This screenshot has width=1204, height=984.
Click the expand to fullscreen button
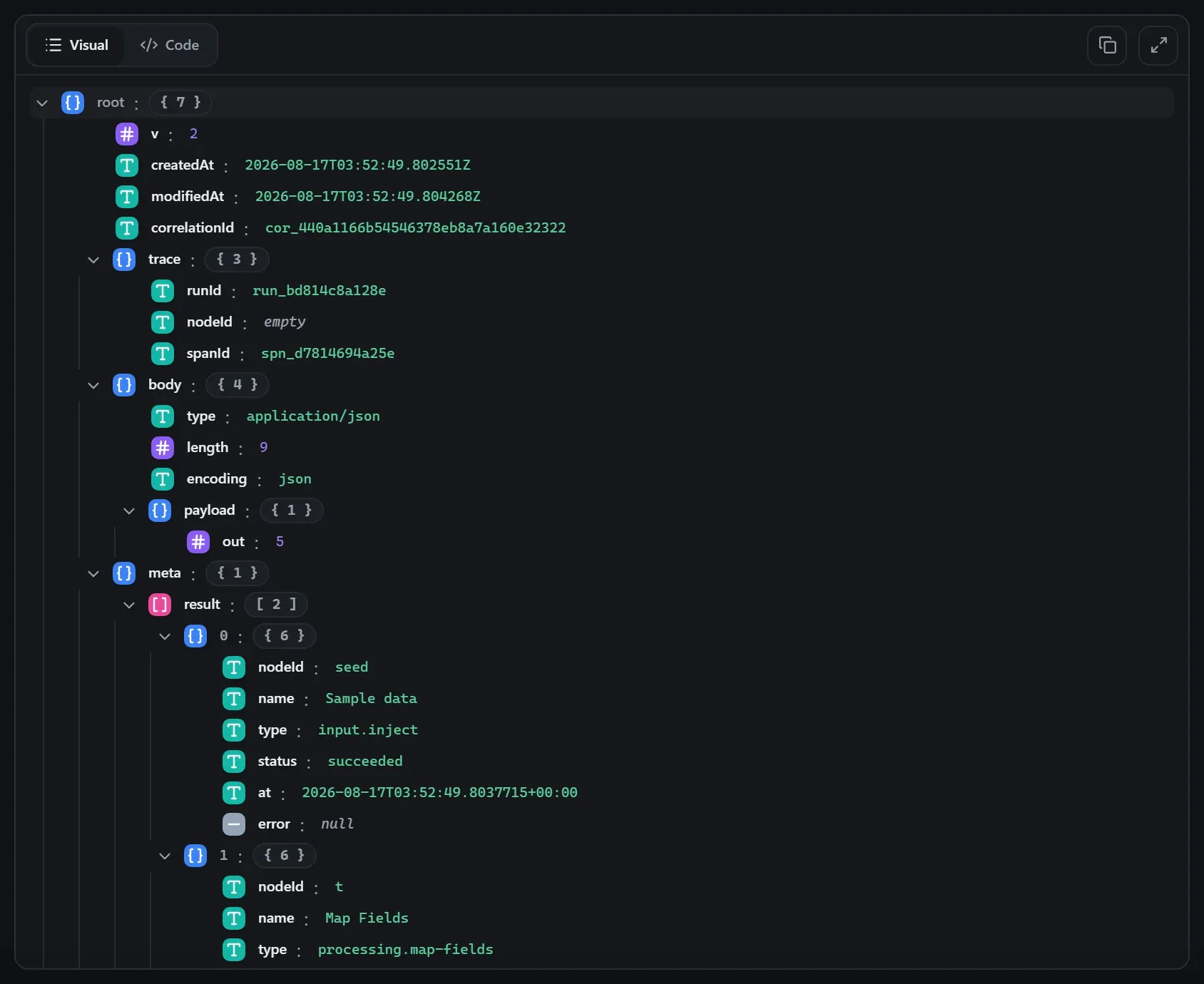(x=1158, y=46)
